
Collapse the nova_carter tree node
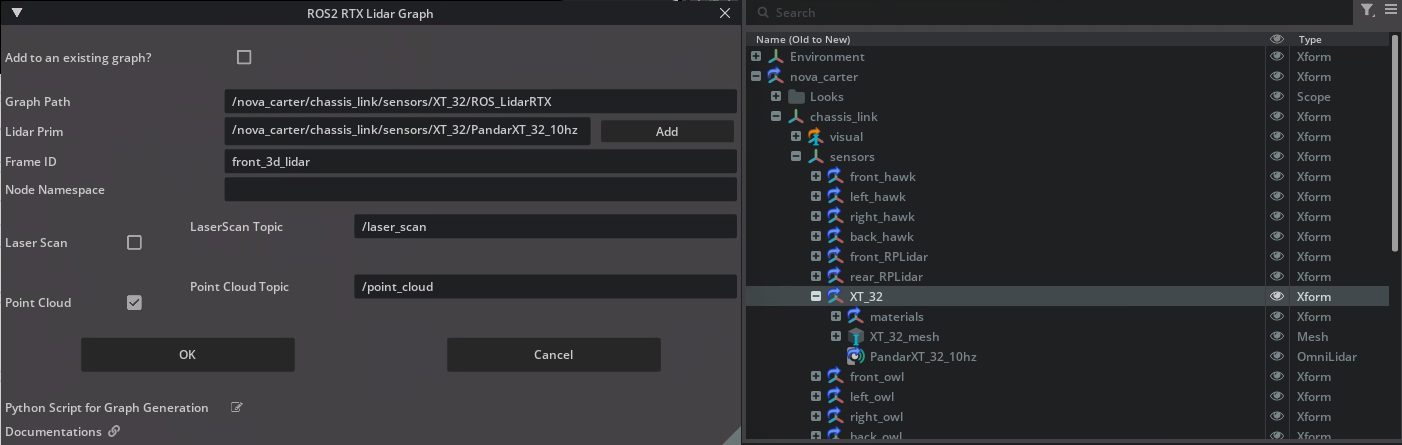[x=756, y=77]
